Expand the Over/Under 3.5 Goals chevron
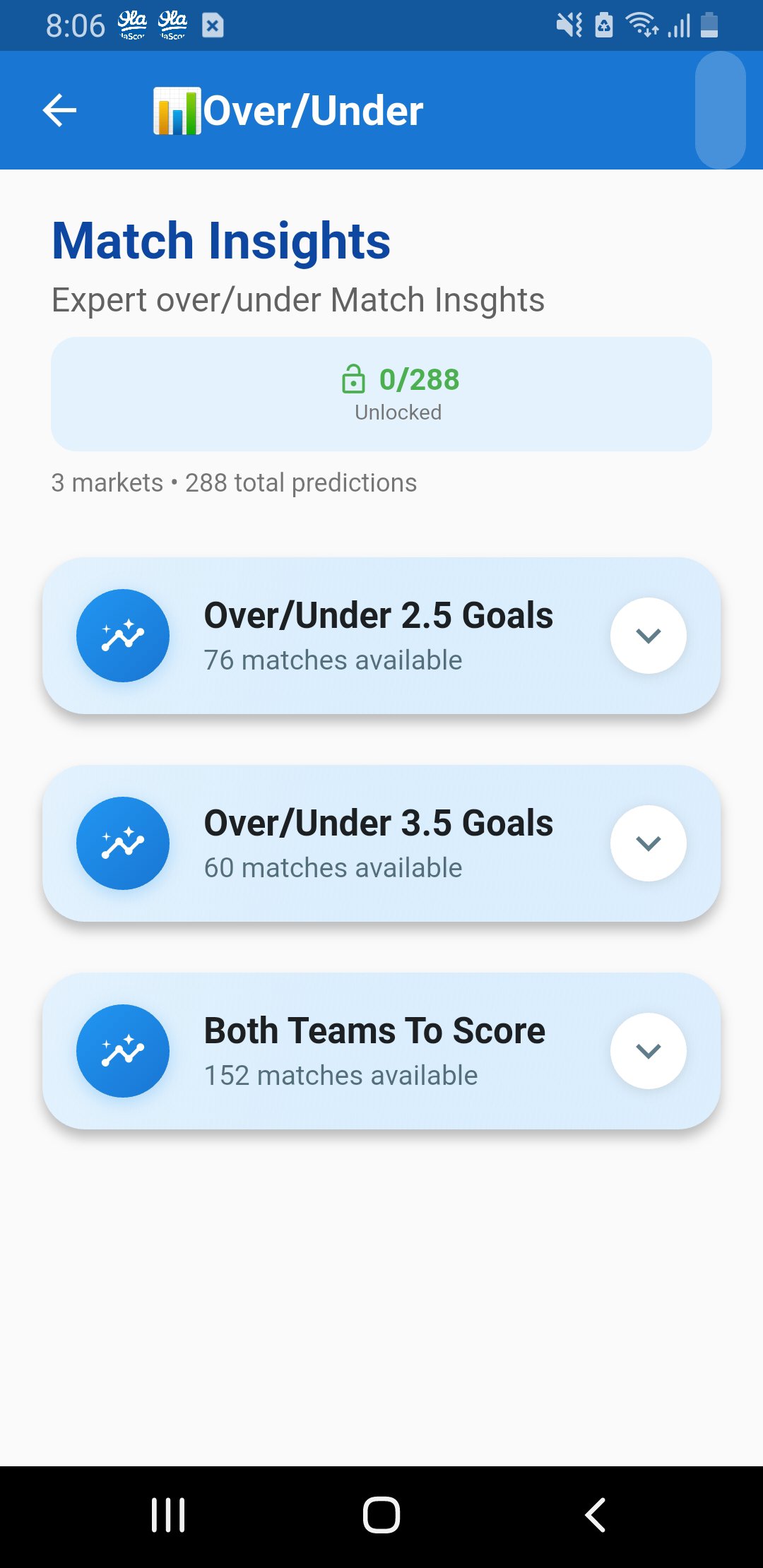 [x=648, y=843]
